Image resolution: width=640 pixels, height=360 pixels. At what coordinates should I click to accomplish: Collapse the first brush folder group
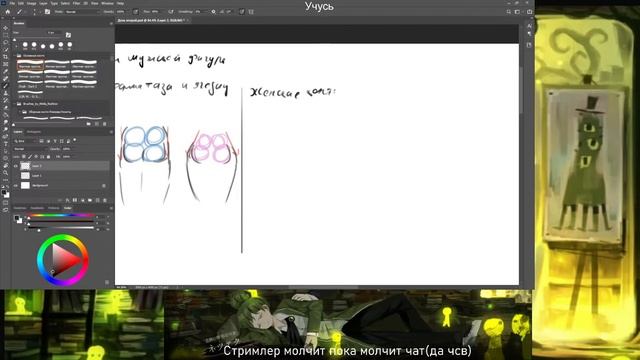(x=15, y=56)
